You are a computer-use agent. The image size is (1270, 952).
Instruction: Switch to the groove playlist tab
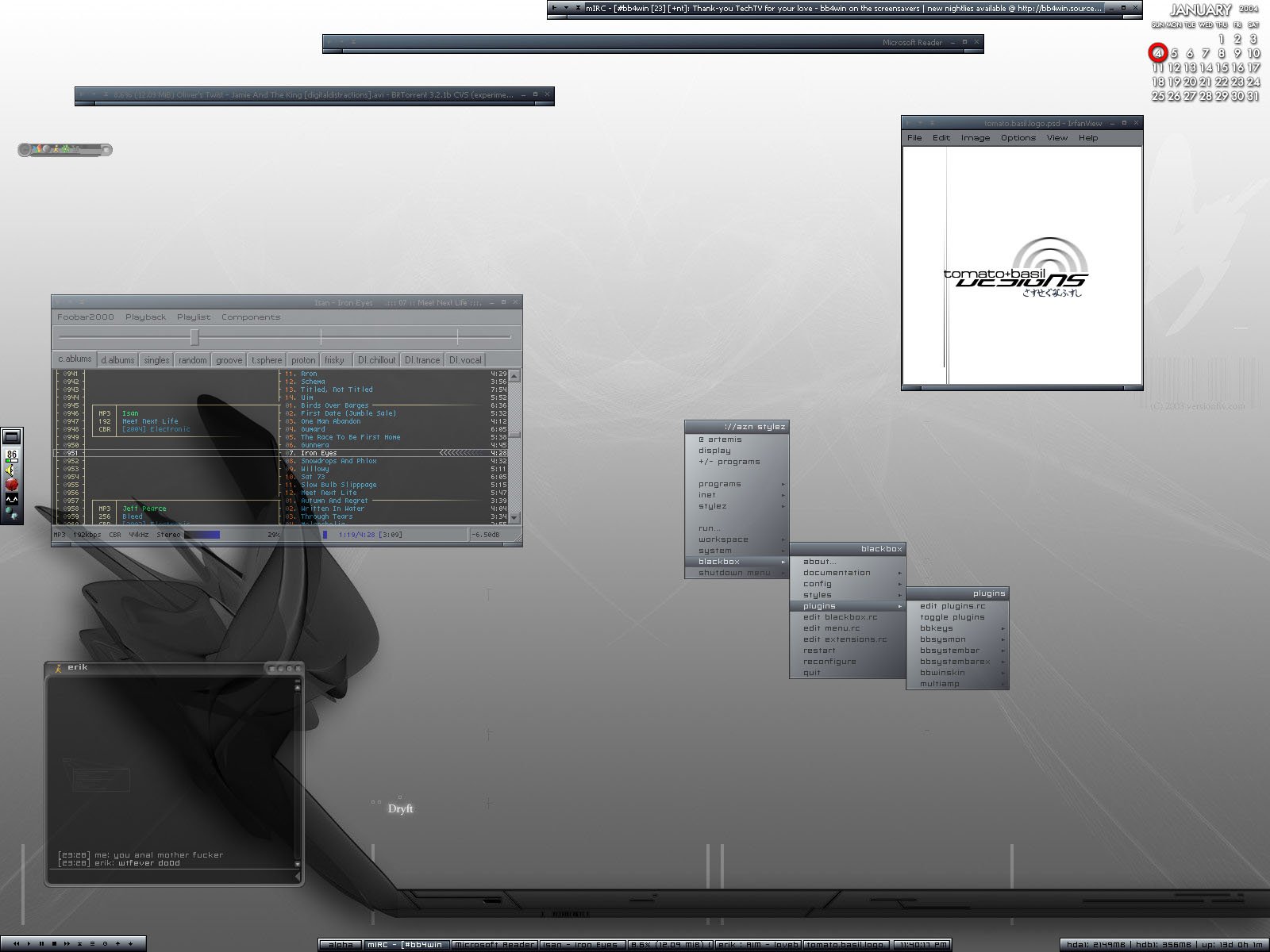(x=229, y=360)
